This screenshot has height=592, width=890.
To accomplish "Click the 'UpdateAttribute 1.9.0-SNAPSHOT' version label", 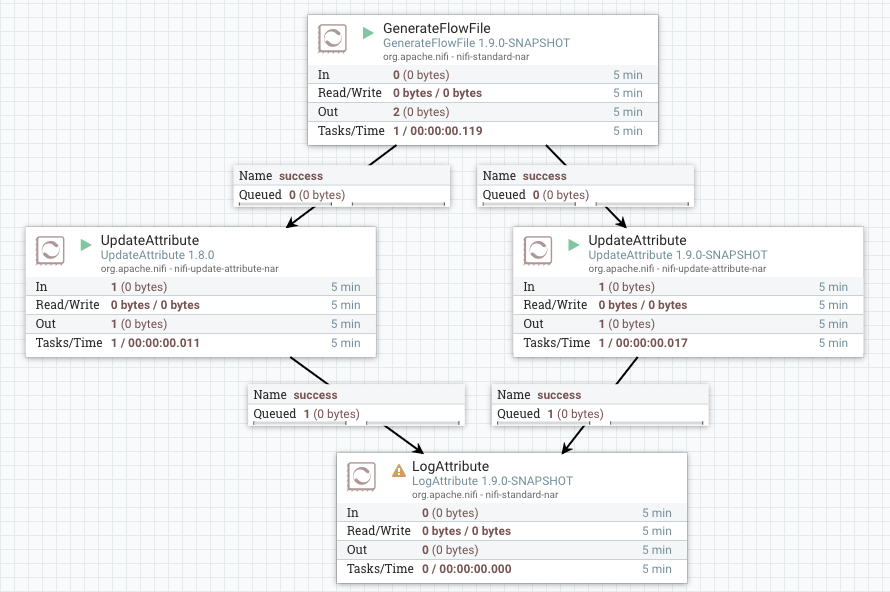I will 678,255.
